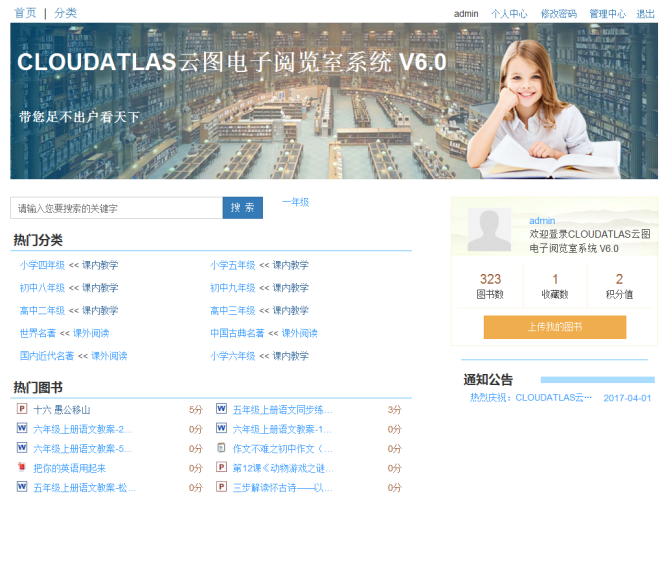
Task: Open 管理中心 in the top bar
Action: click(607, 14)
